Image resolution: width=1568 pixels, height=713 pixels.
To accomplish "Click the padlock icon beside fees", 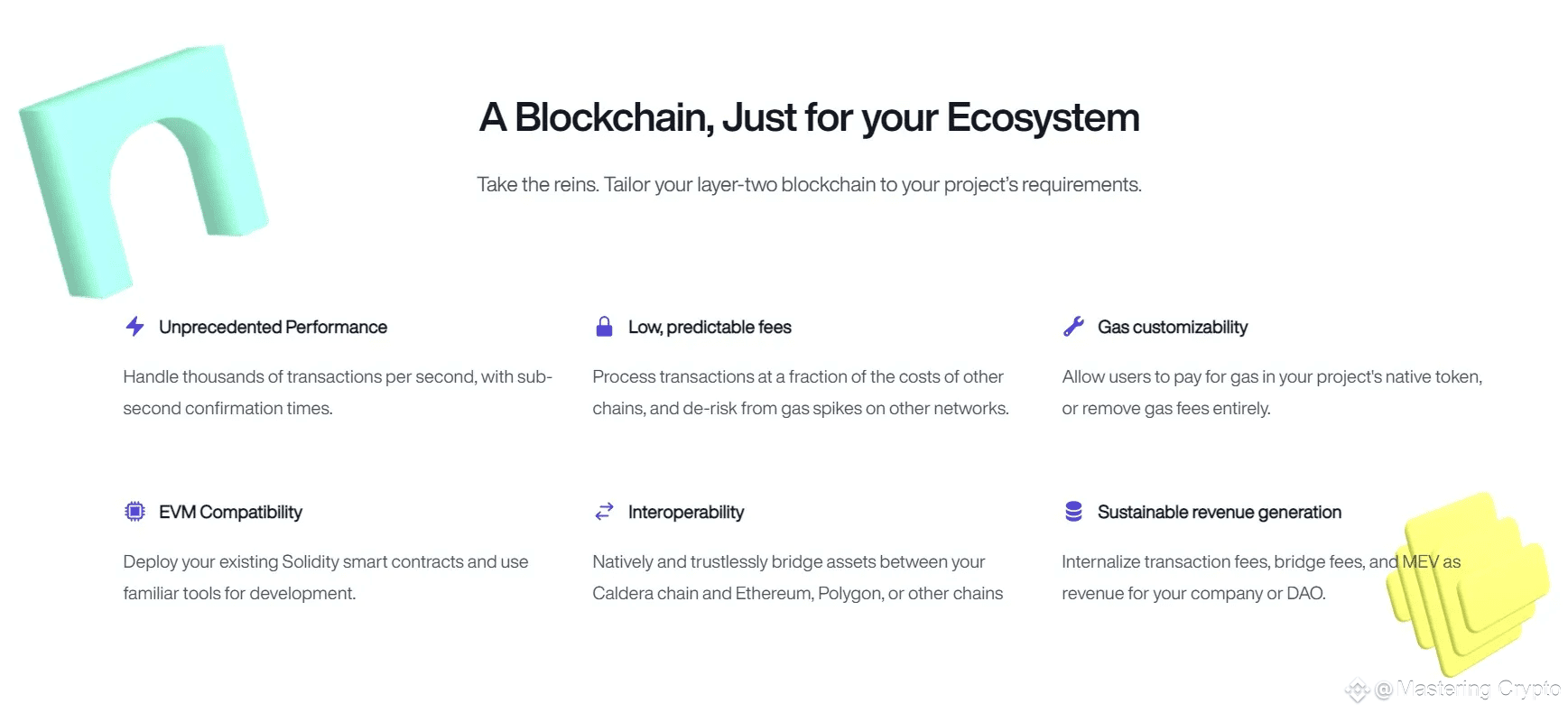I will [604, 327].
